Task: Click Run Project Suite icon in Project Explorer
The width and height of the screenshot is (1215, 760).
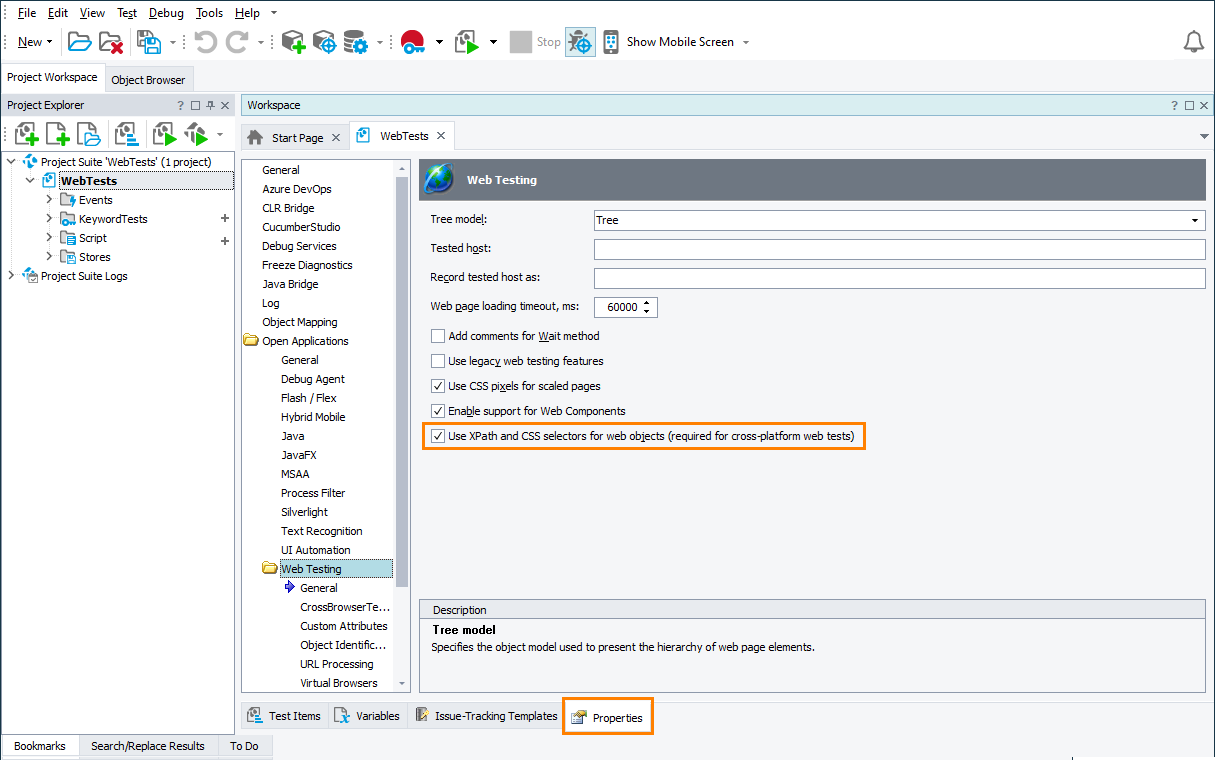Action: (x=196, y=134)
